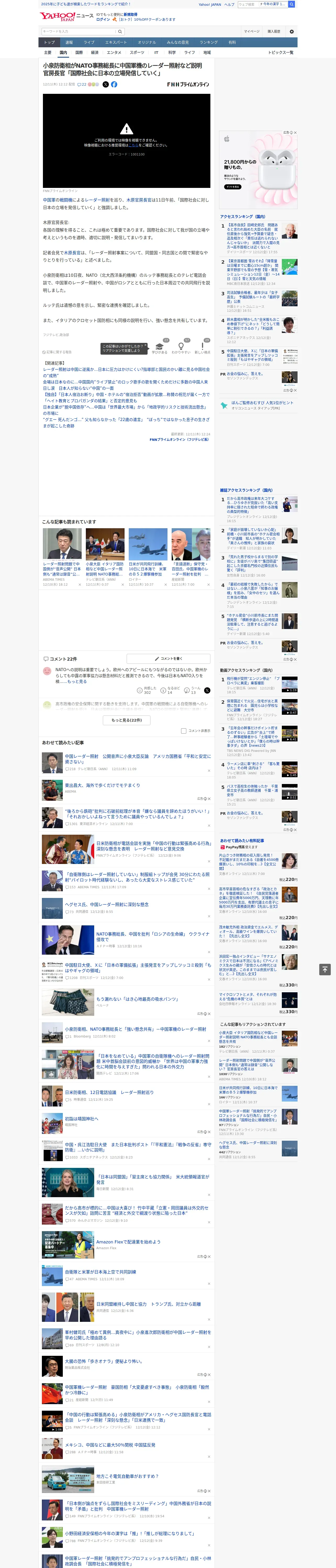Open 東出昌大 recommended article

coord(102,785)
